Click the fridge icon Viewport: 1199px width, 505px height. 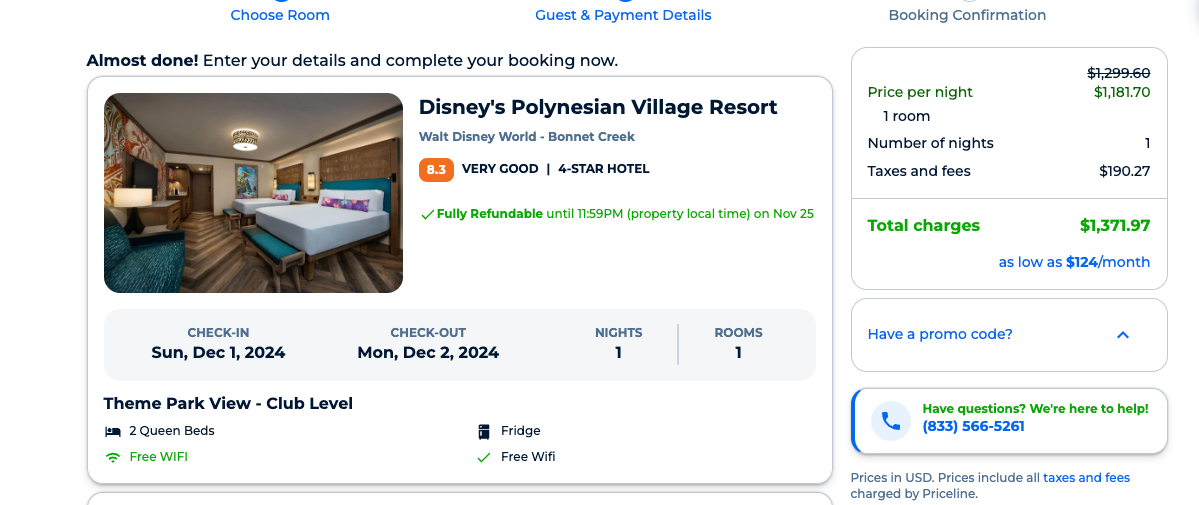point(484,432)
